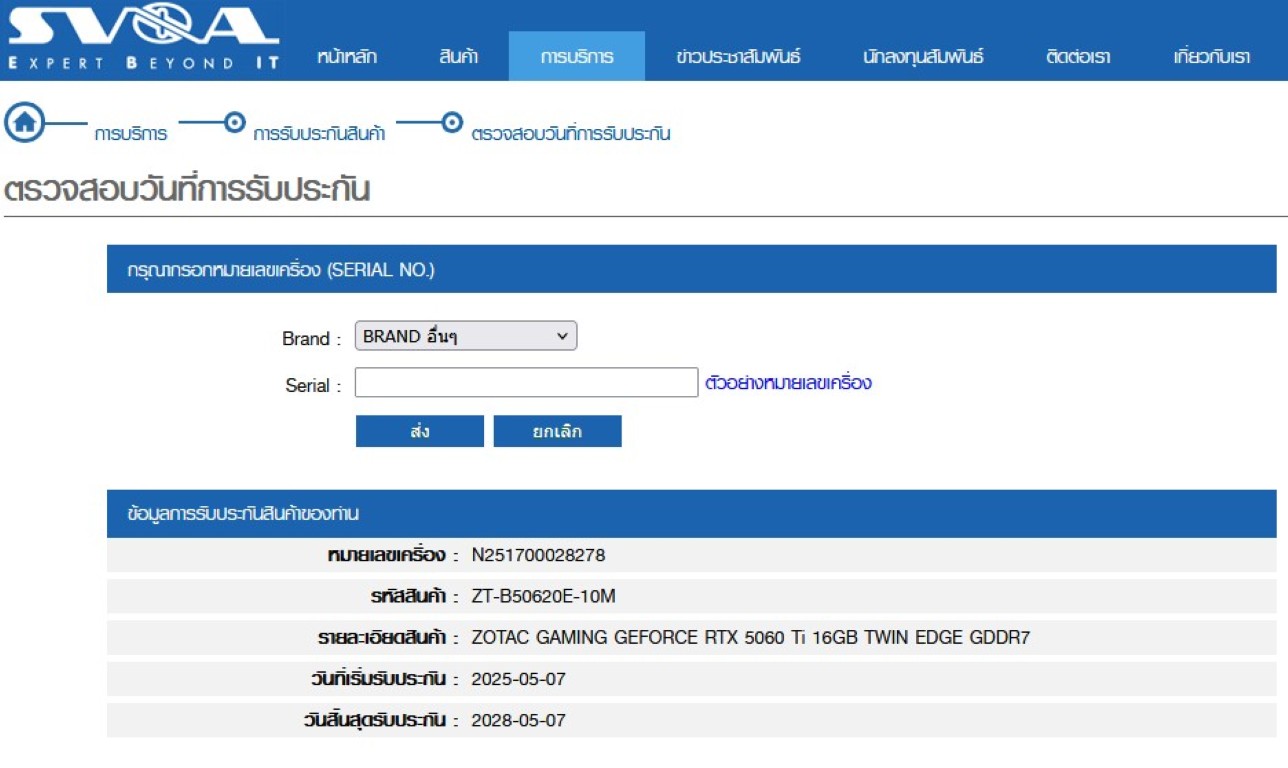Viewport: 1288px width, 768px height.
Task: Open นักลงทุนสัมพันธ์ menu item
Action: [x=923, y=57]
